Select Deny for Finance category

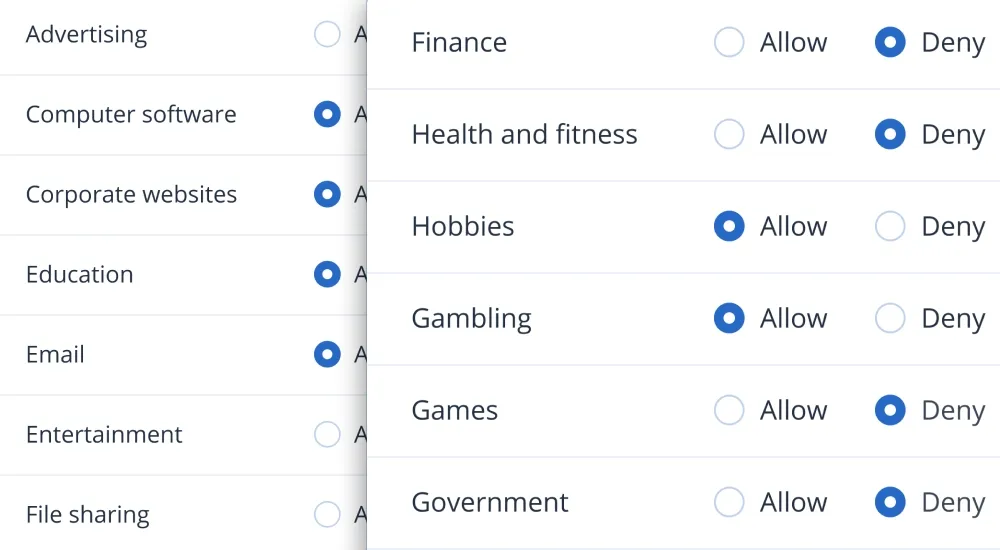(x=890, y=42)
